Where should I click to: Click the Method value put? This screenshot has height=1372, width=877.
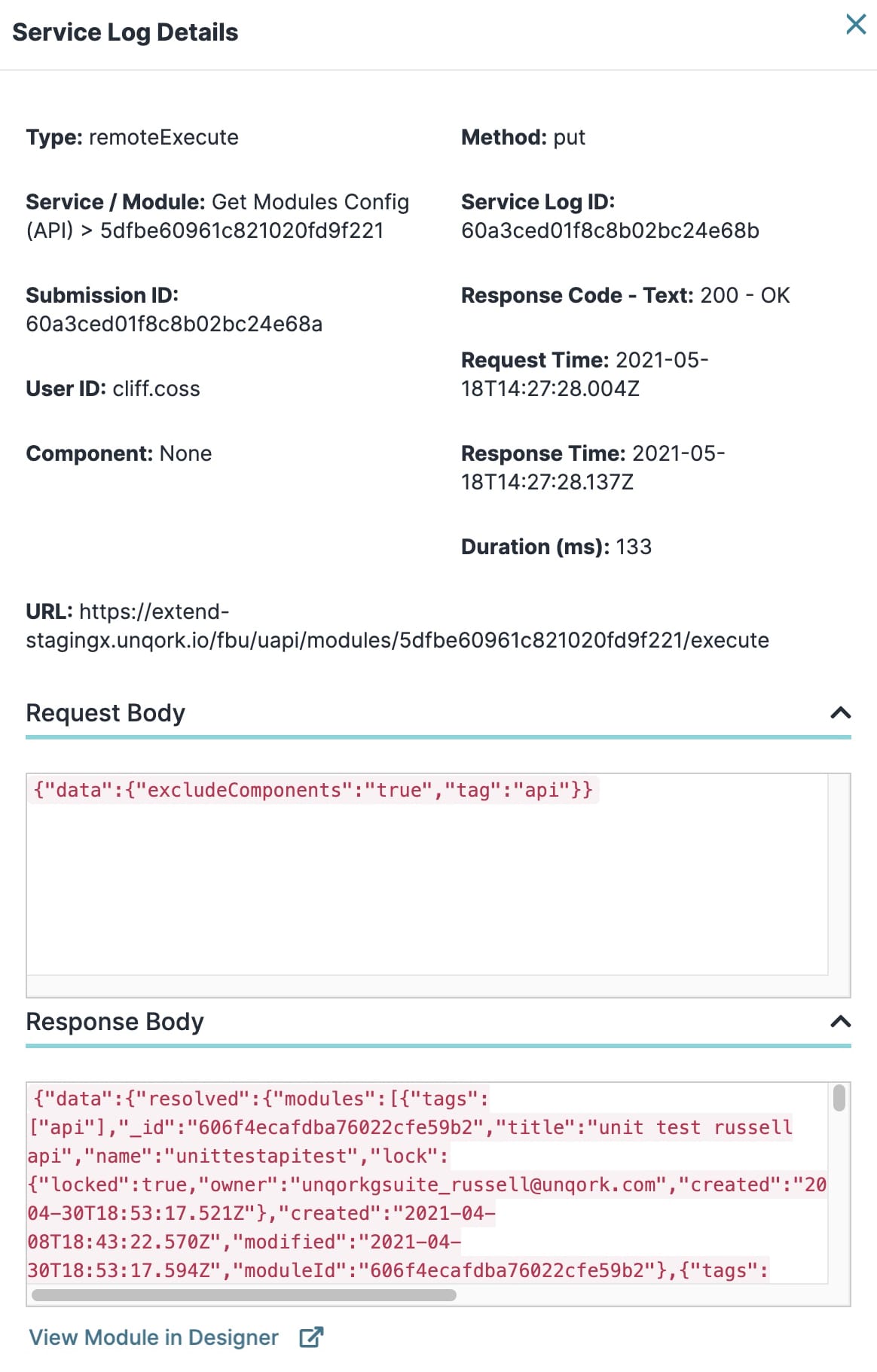click(x=570, y=137)
